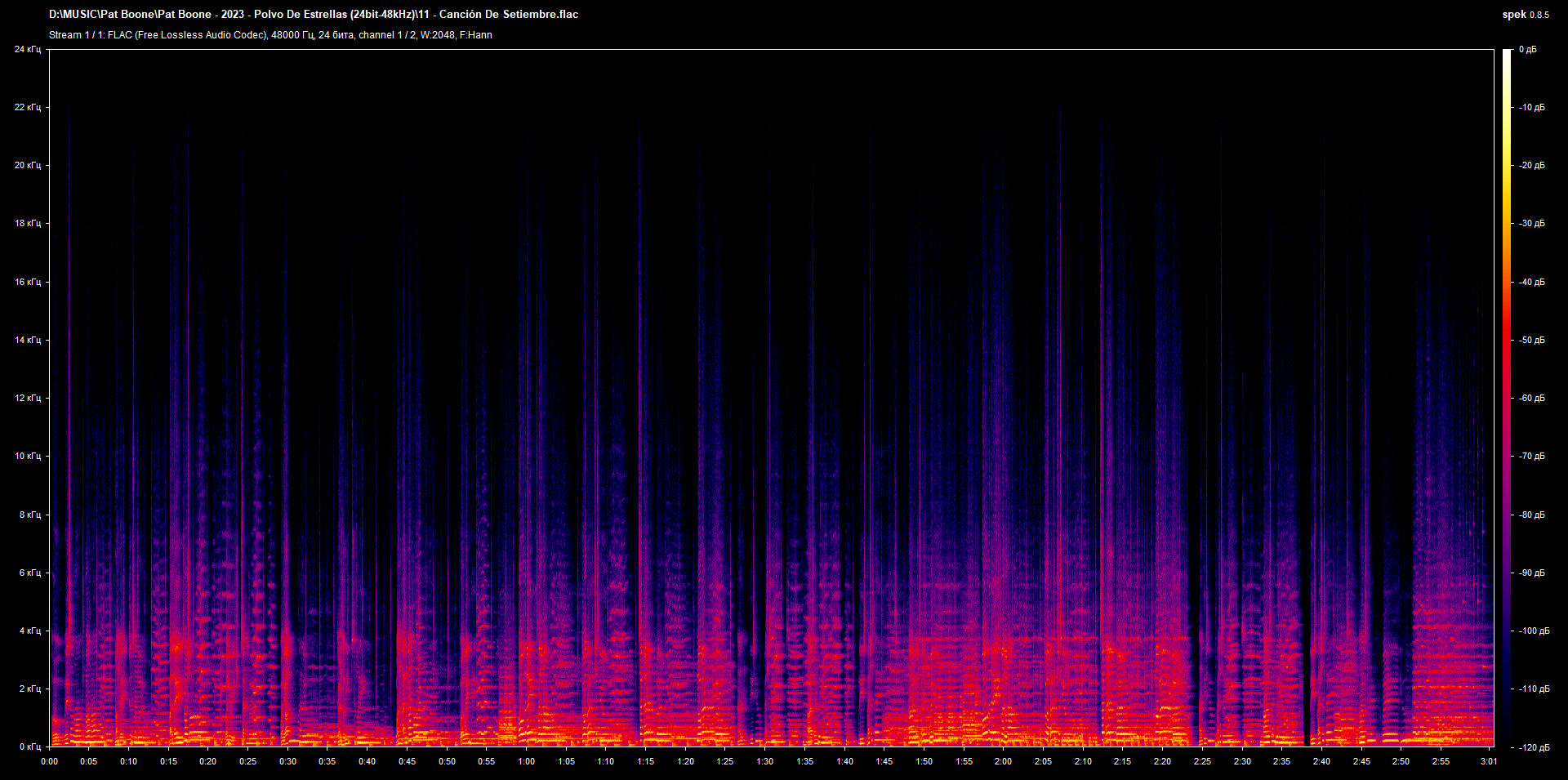1568x780 pixels.
Task: Click the 0 кГц frequency label
Action: coord(30,747)
